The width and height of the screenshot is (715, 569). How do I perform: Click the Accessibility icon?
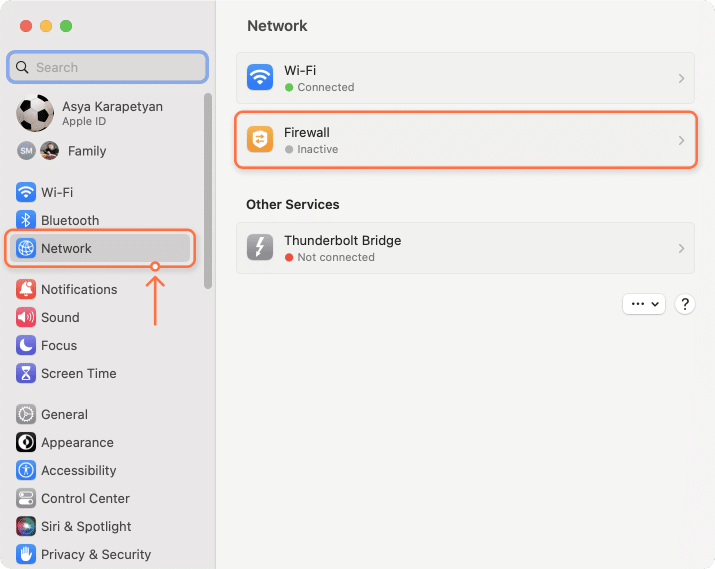tap(26, 470)
